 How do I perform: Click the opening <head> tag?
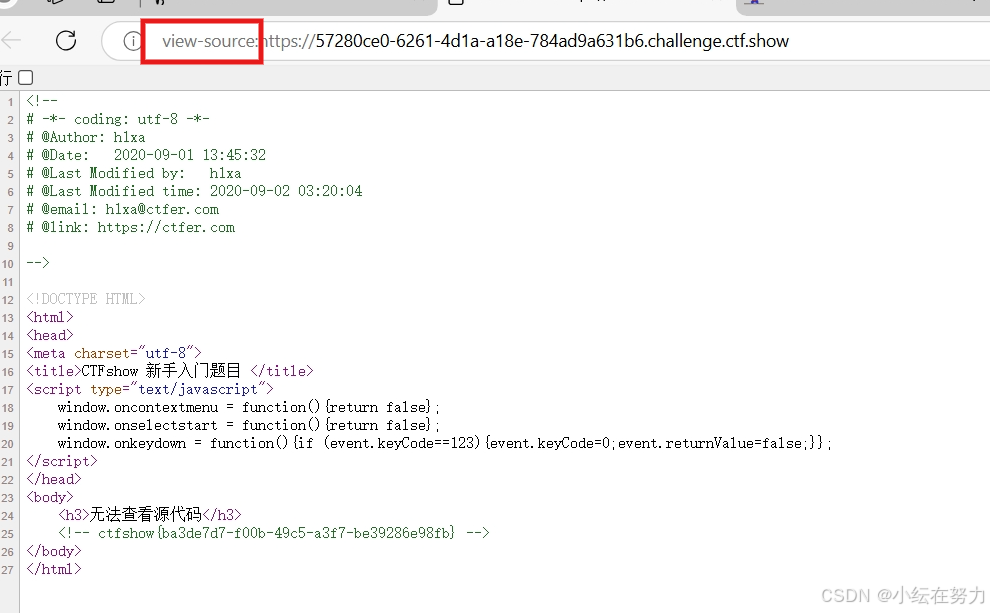click(50, 335)
